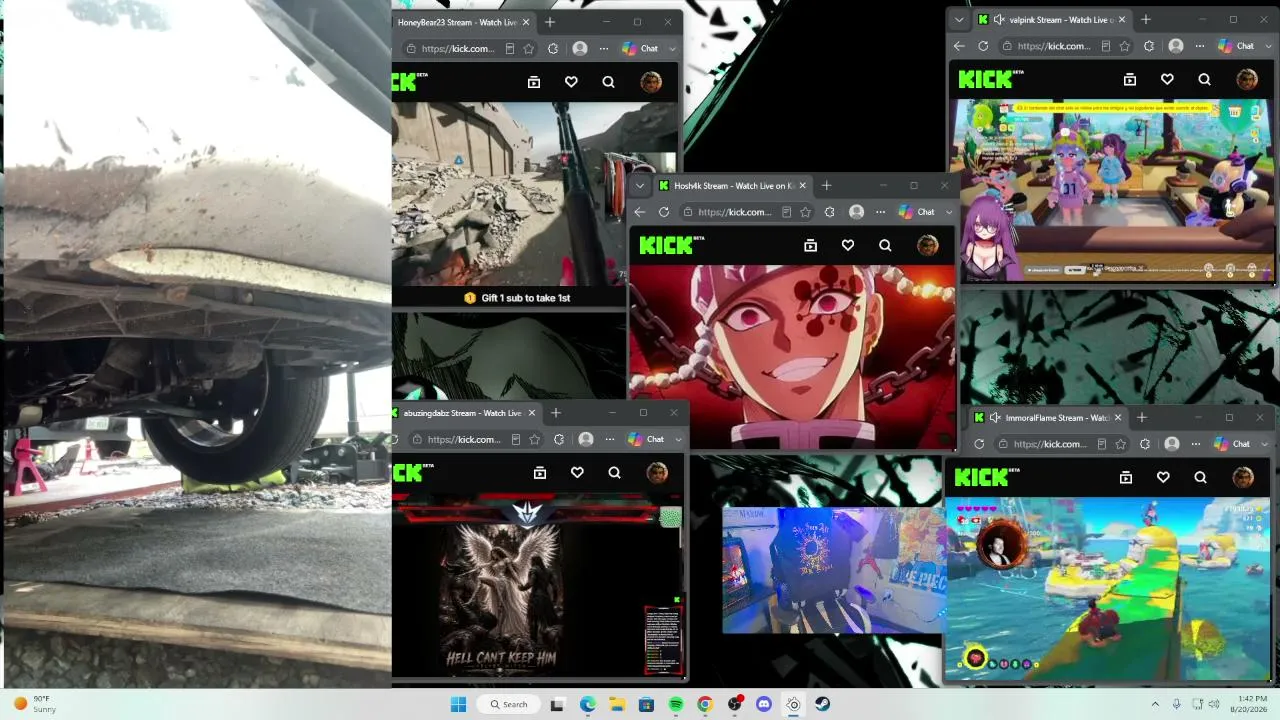Favorite the page in HoneyBear23 browser window

pyautogui.click(x=528, y=48)
